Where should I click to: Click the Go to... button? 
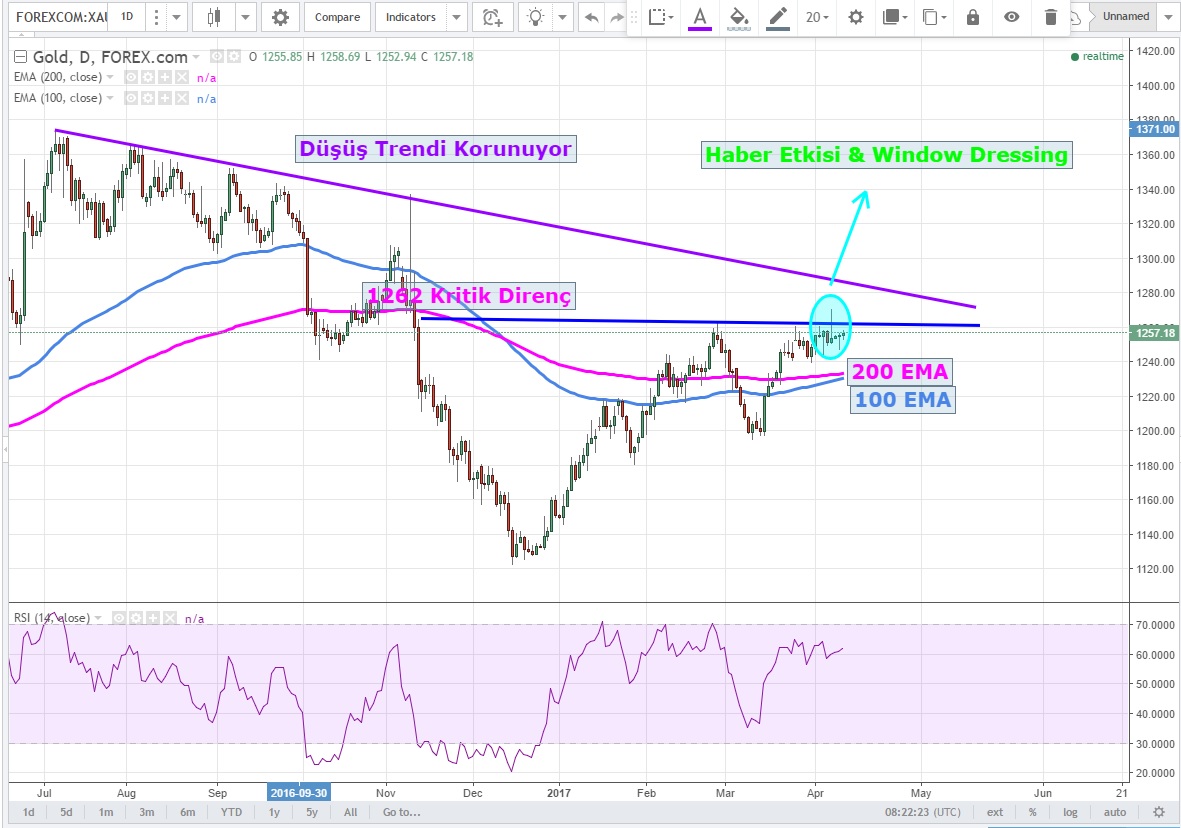(401, 812)
